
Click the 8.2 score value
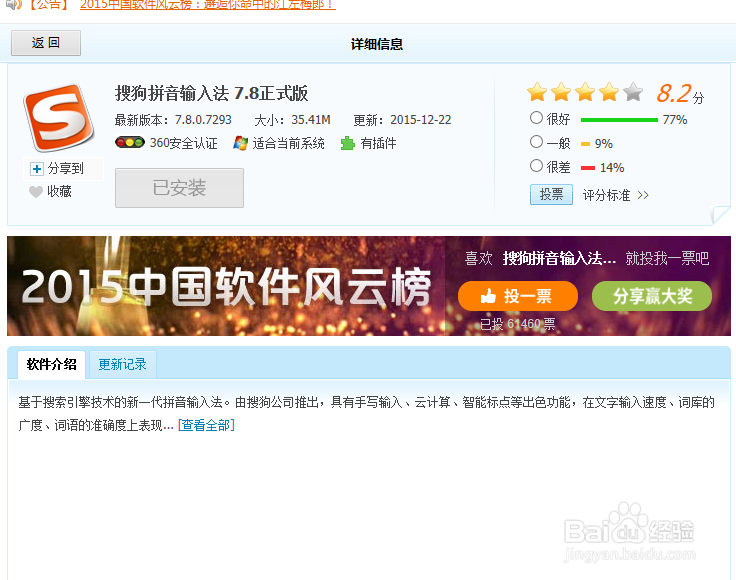coord(674,93)
